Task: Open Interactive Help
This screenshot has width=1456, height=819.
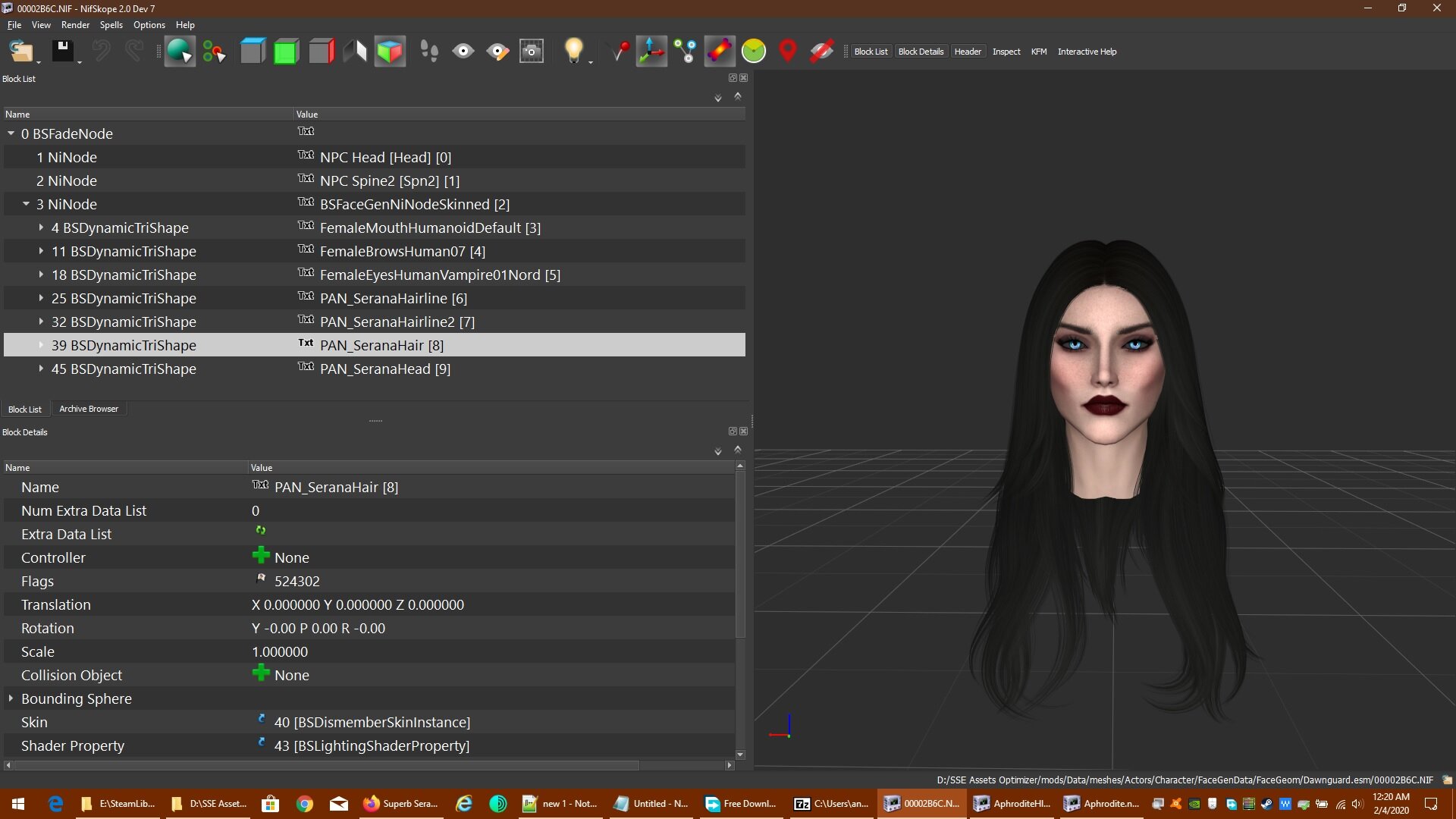Action: coord(1087,52)
